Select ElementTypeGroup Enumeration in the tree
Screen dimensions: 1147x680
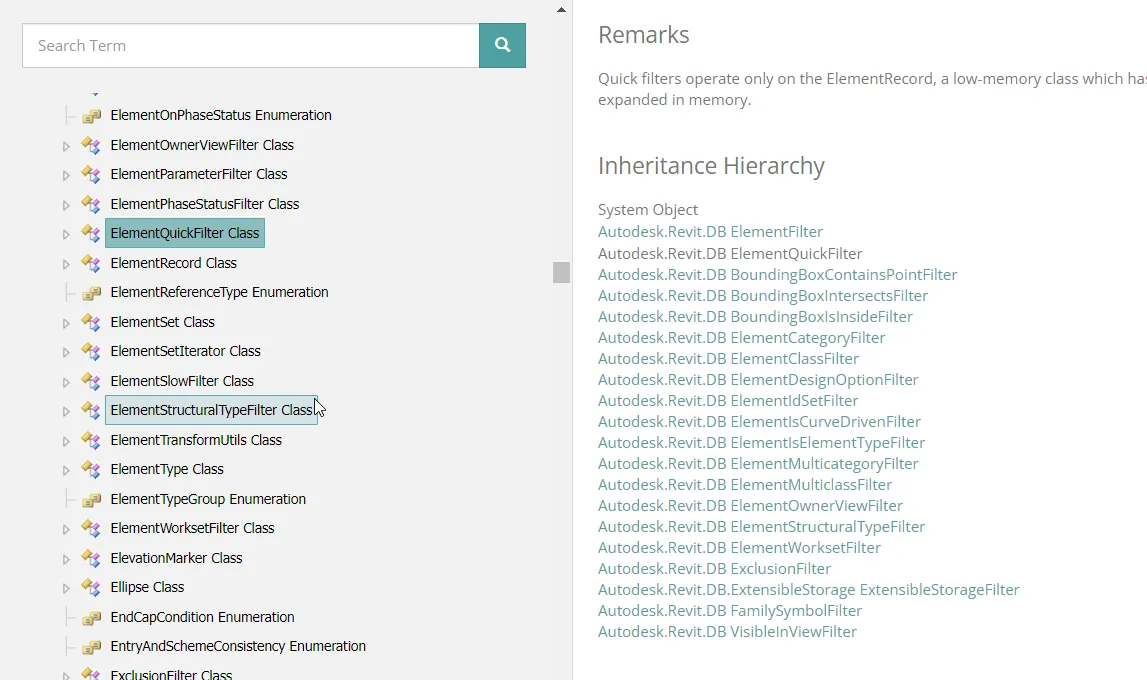(x=208, y=499)
